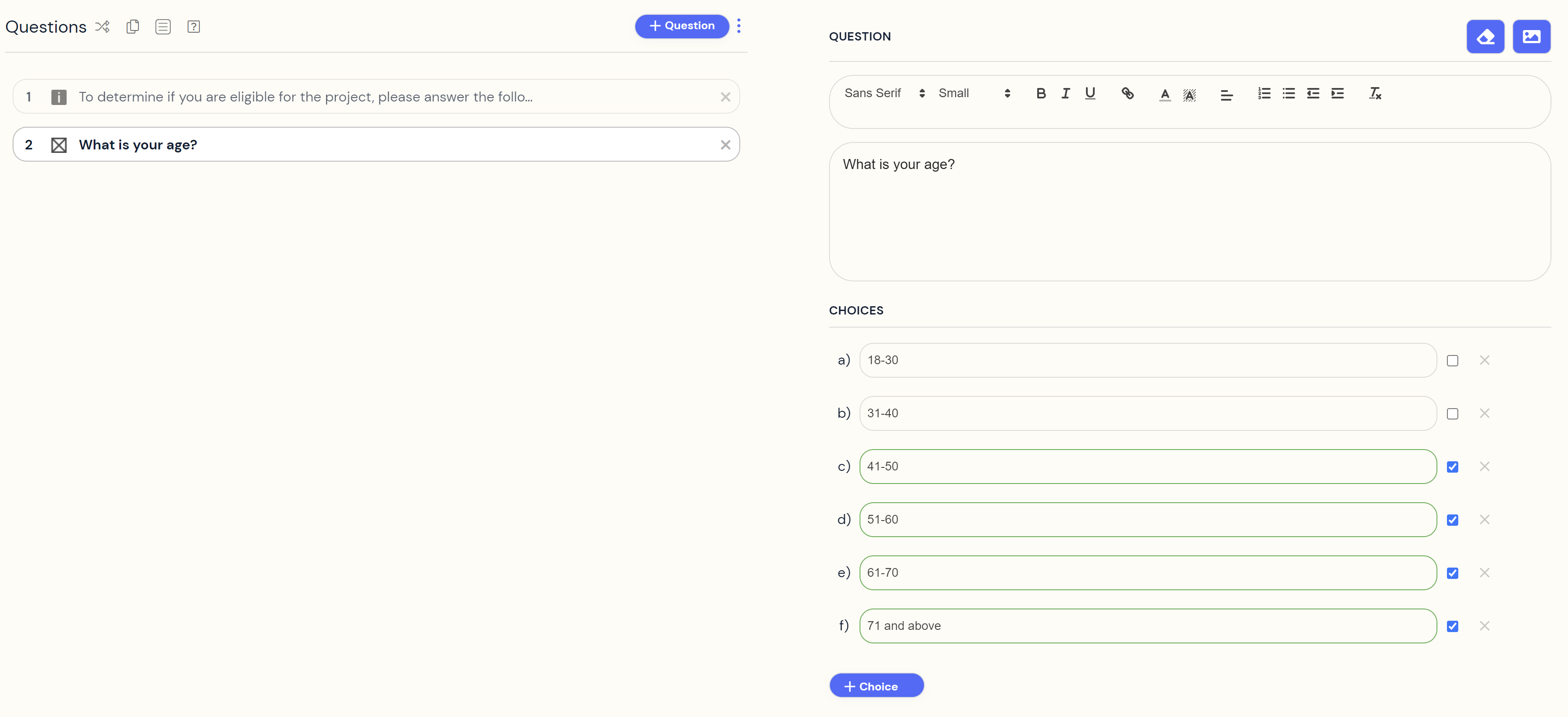The height and width of the screenshot is (717, 1568).
Task: Open the font family dropdown
Action: coord(883,93)
